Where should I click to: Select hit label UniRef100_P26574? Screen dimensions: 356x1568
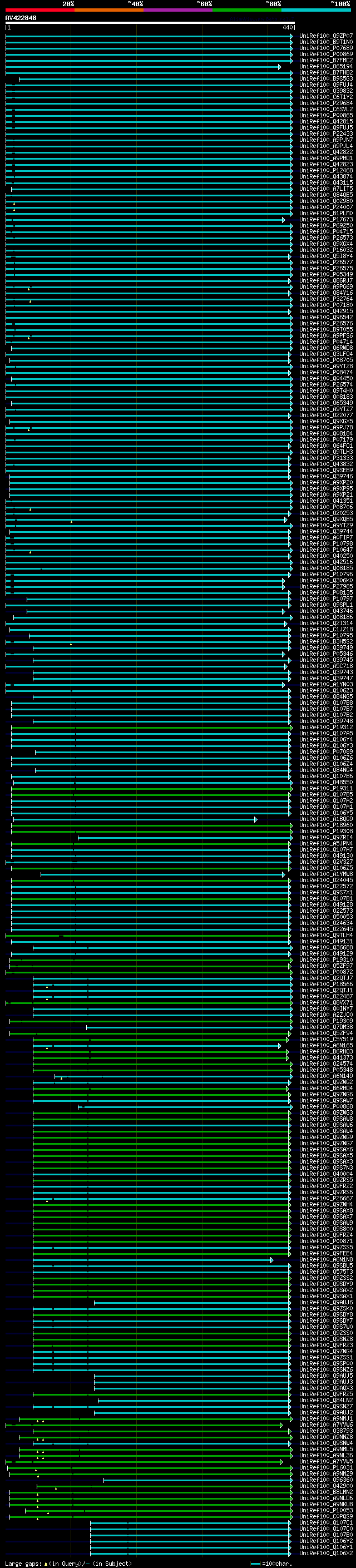coord(326,385)
